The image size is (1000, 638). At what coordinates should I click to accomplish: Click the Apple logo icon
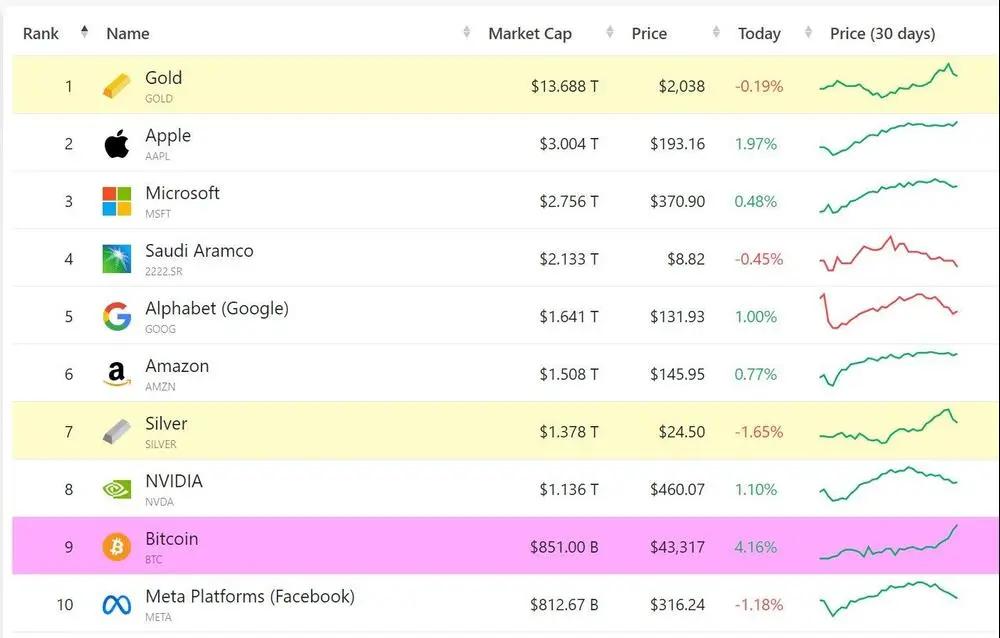[117, 144]
